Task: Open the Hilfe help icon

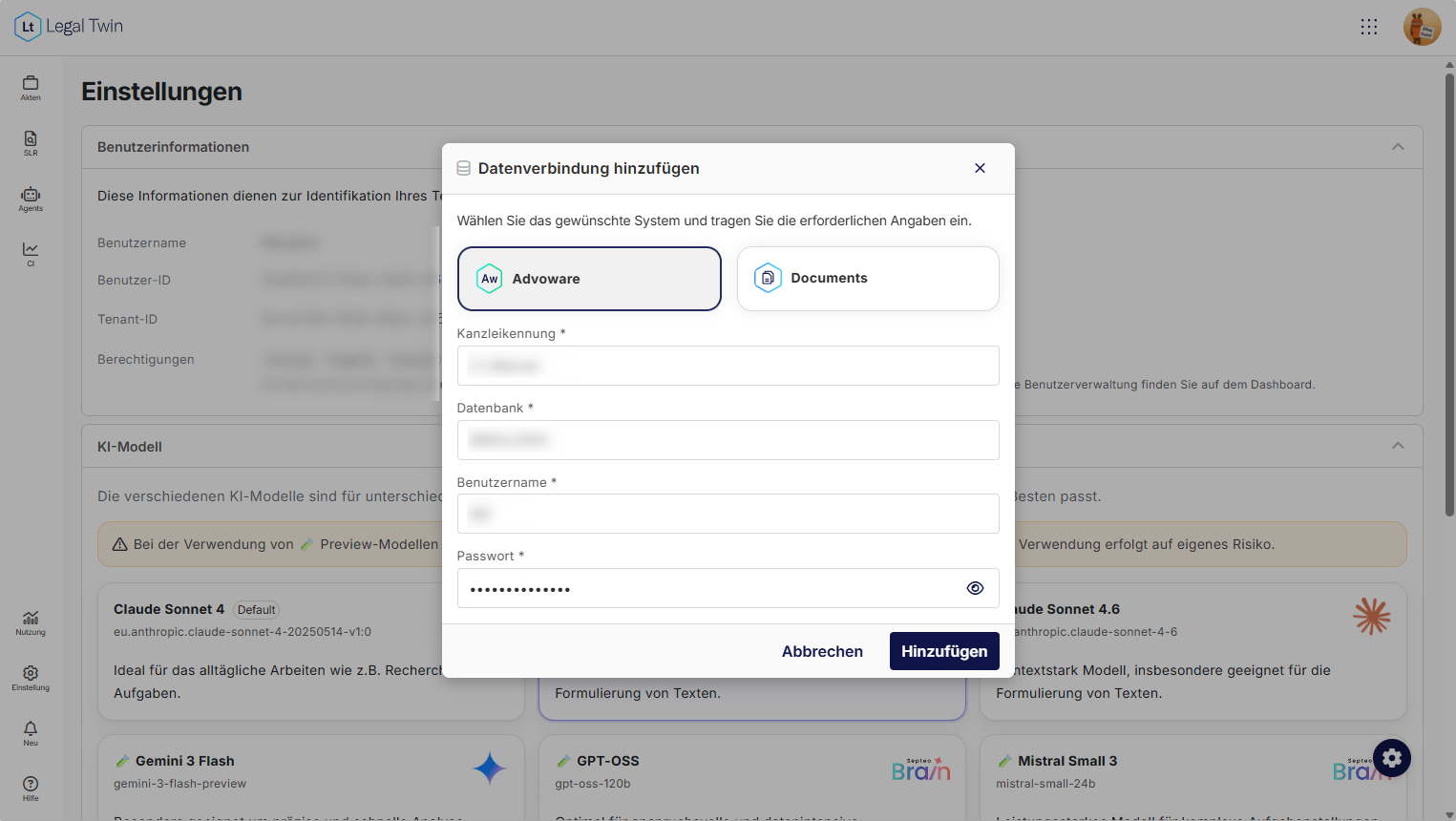Action: point(31,789)
